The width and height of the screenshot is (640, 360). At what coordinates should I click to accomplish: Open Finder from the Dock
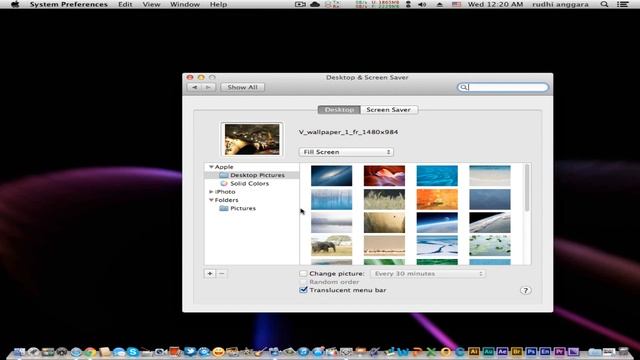(19, 351)
